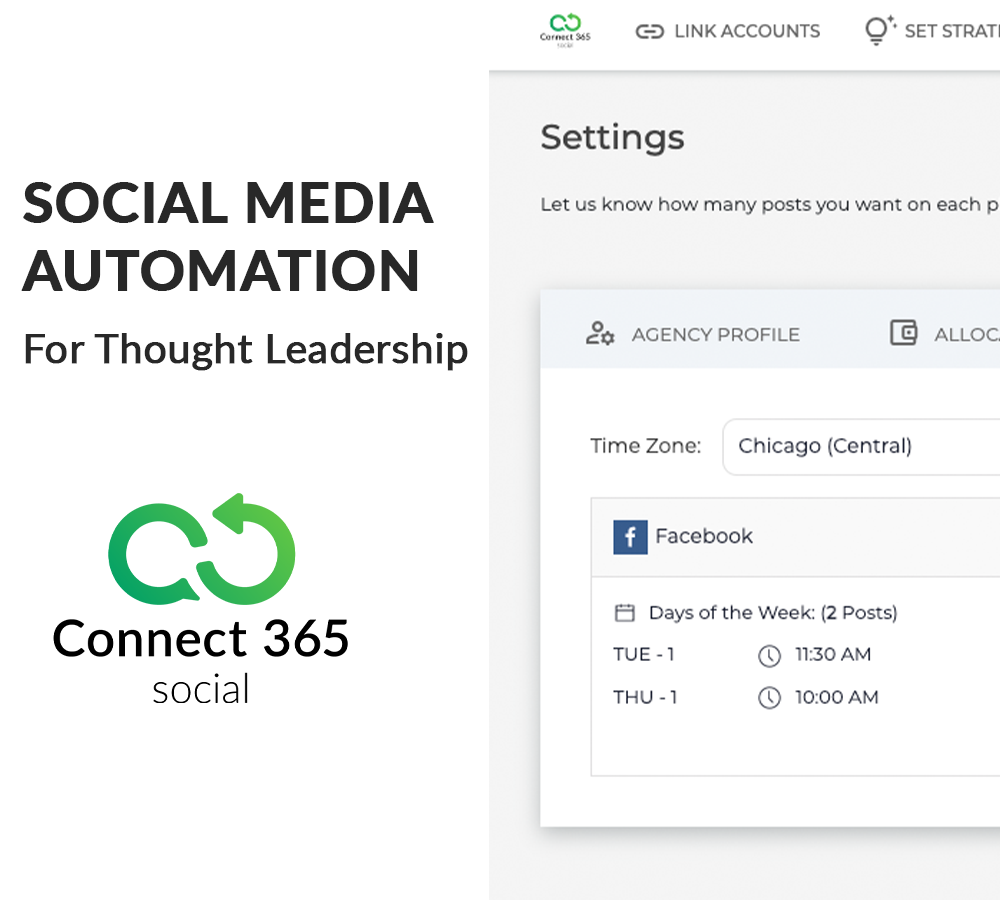Select the 10:00 AM Thursday post time
The width and height of the screenshot is (1000, 900).
(836, 698)
